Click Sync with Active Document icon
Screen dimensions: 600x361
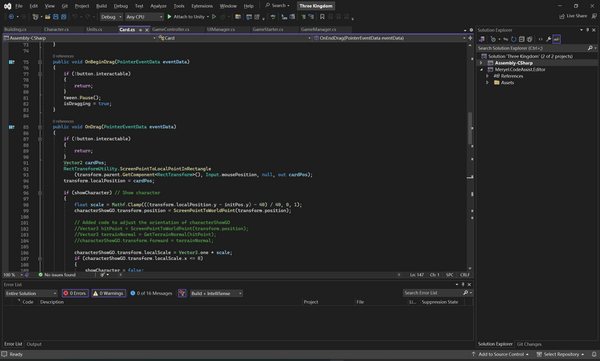tap(506, 39)
